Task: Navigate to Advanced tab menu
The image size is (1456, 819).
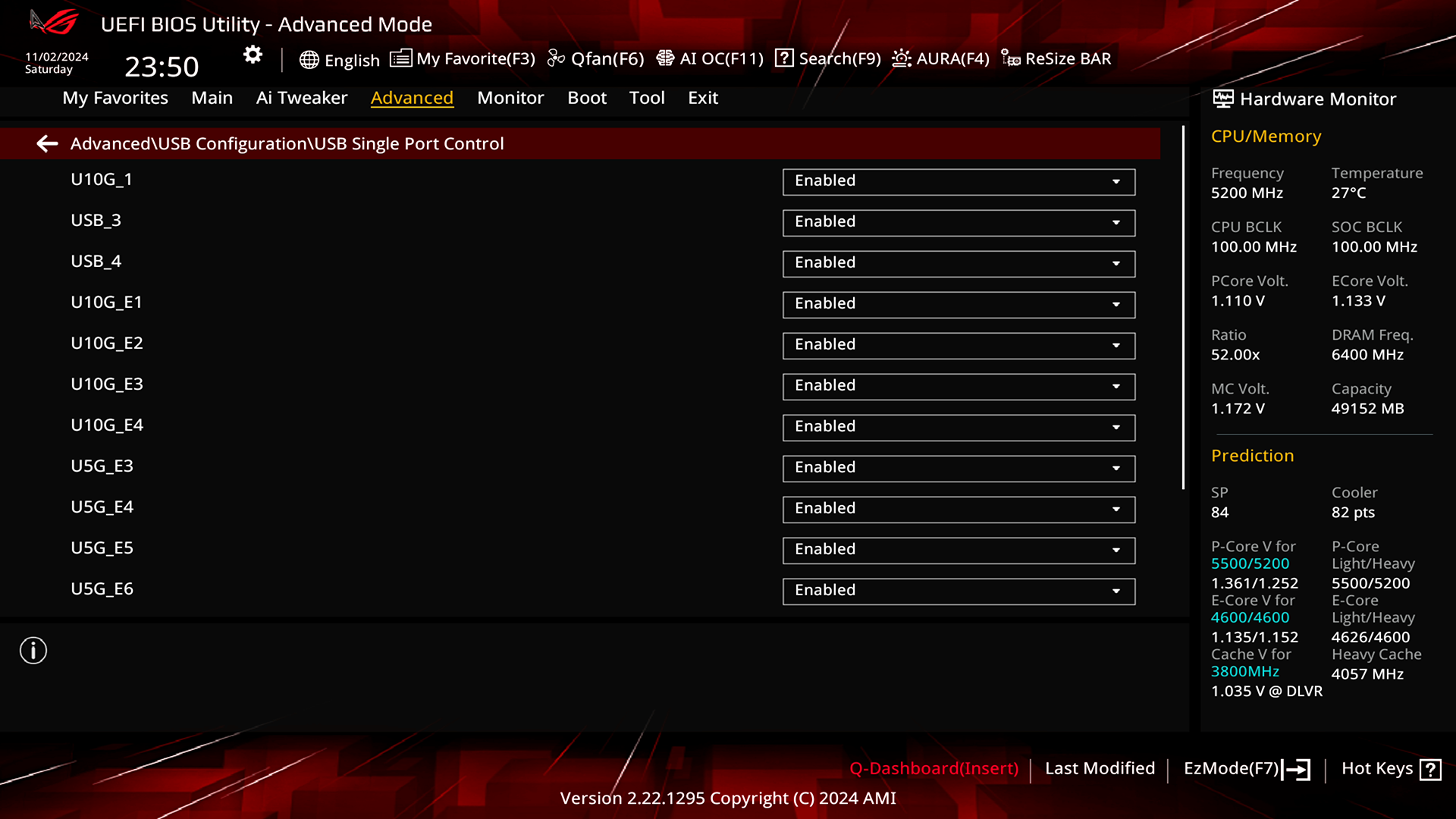Action: [412, 97]
